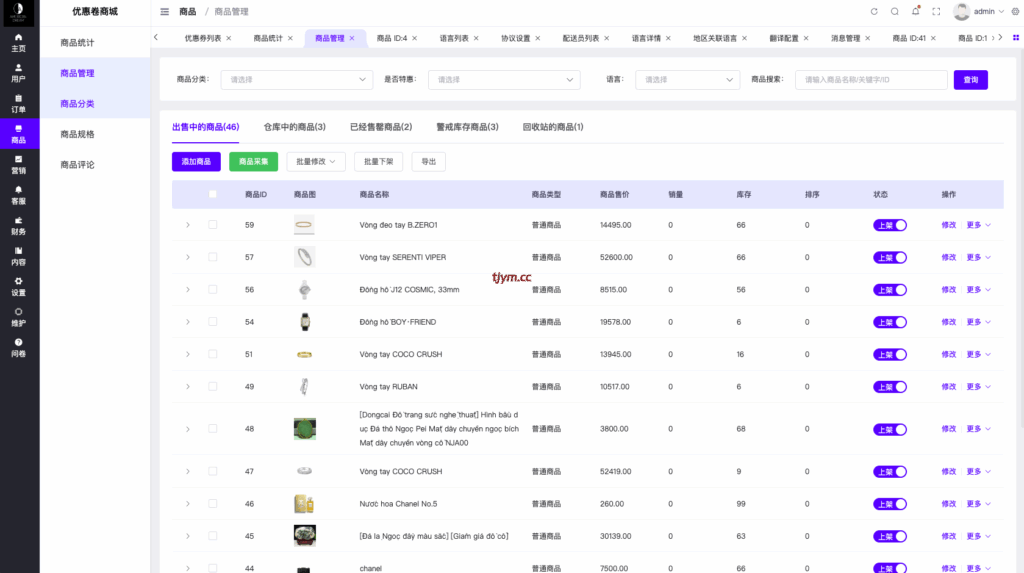The height and width of the screenshot is (573, 1024).
Task: Click the 添加商品 button
Action: pos(196,161)
